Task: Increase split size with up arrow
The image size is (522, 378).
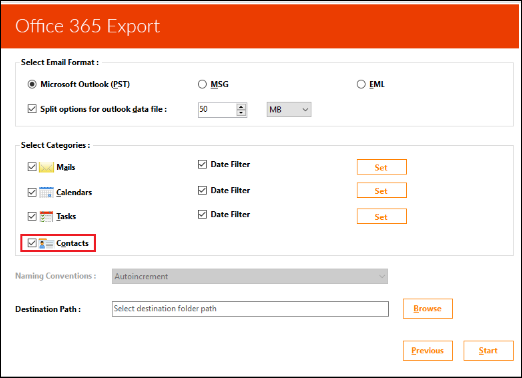Action: click(x=241, y=107)
